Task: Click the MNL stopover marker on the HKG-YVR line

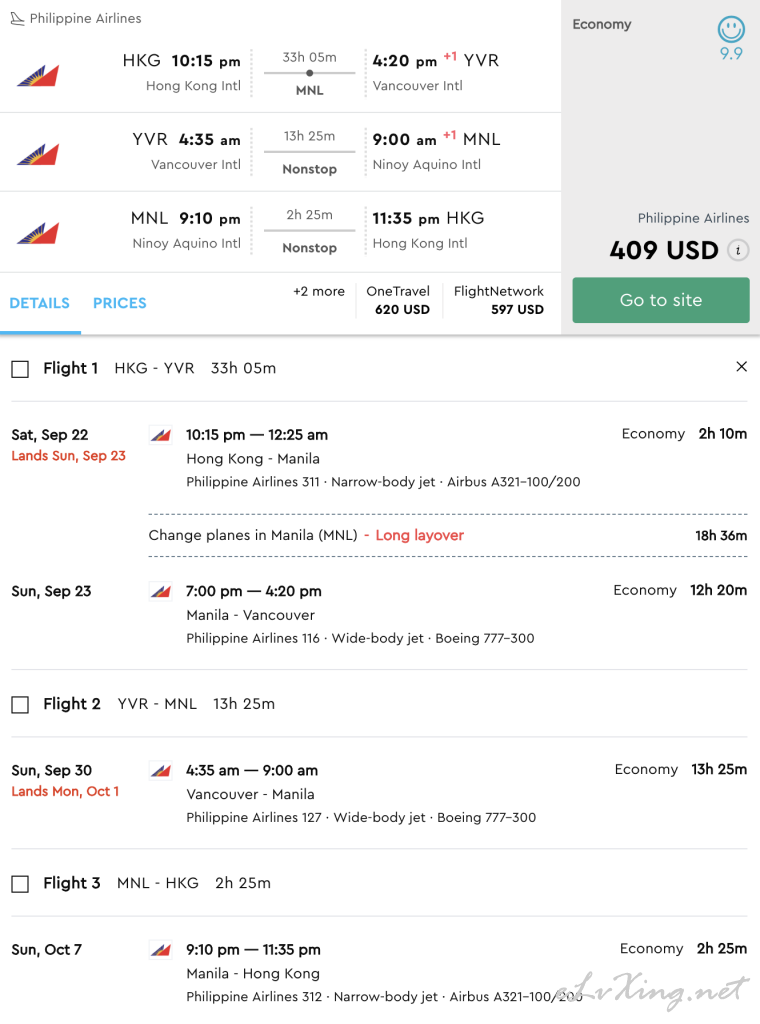Action: pyautogui.click(x=309, y=73)
